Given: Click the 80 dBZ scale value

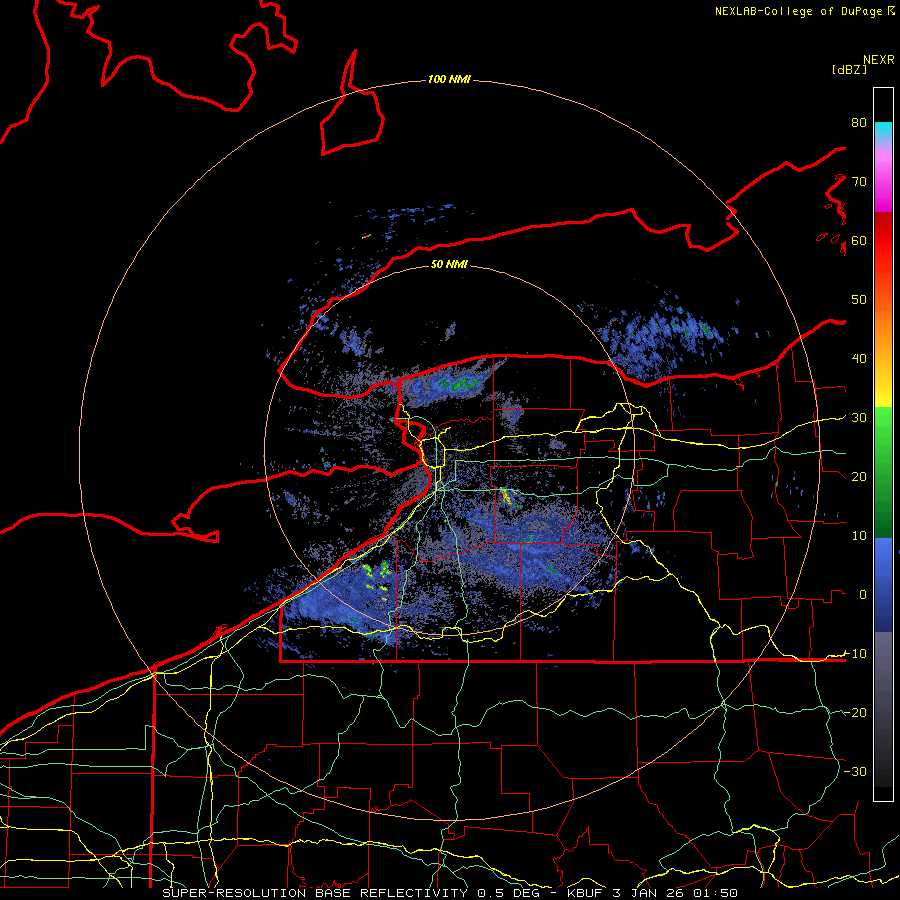Looking at the screenshot, I should [x=859, y=123].
